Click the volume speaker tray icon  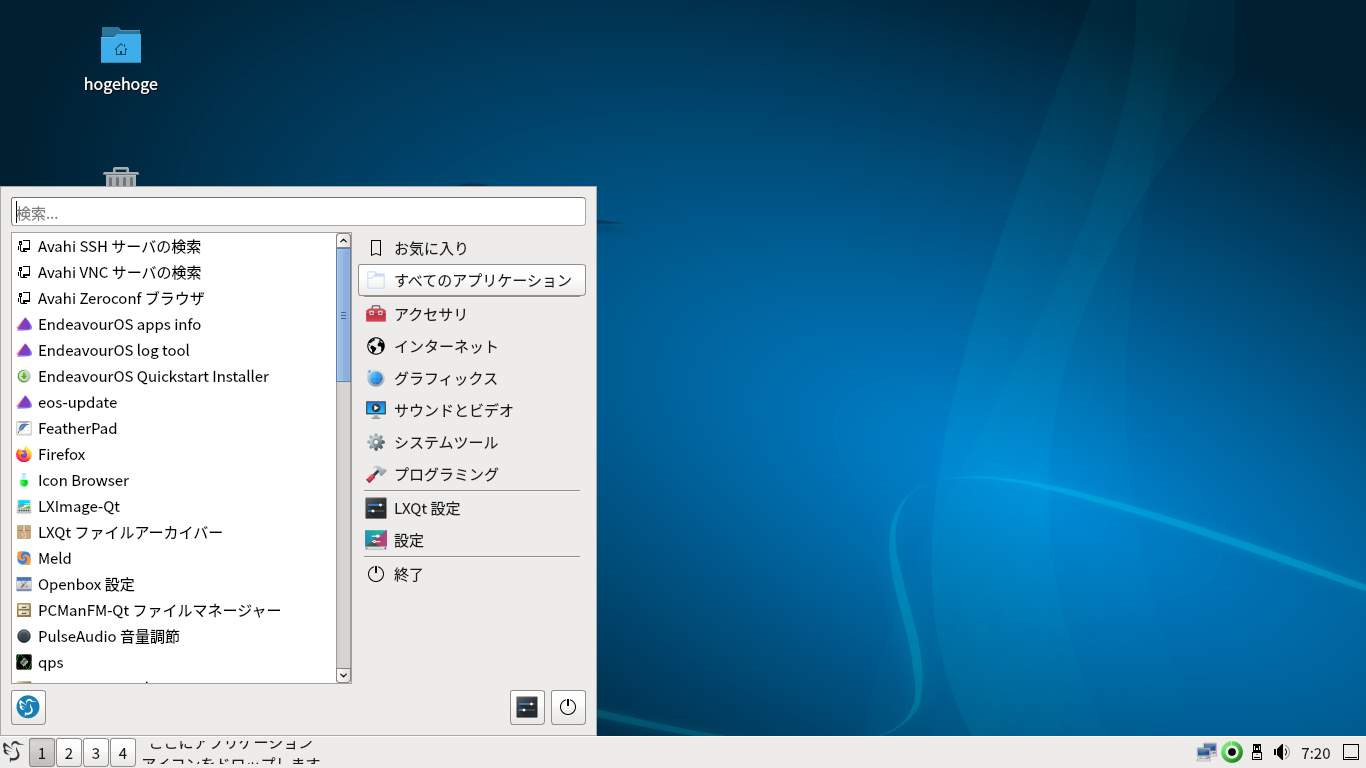(1281, 753)
